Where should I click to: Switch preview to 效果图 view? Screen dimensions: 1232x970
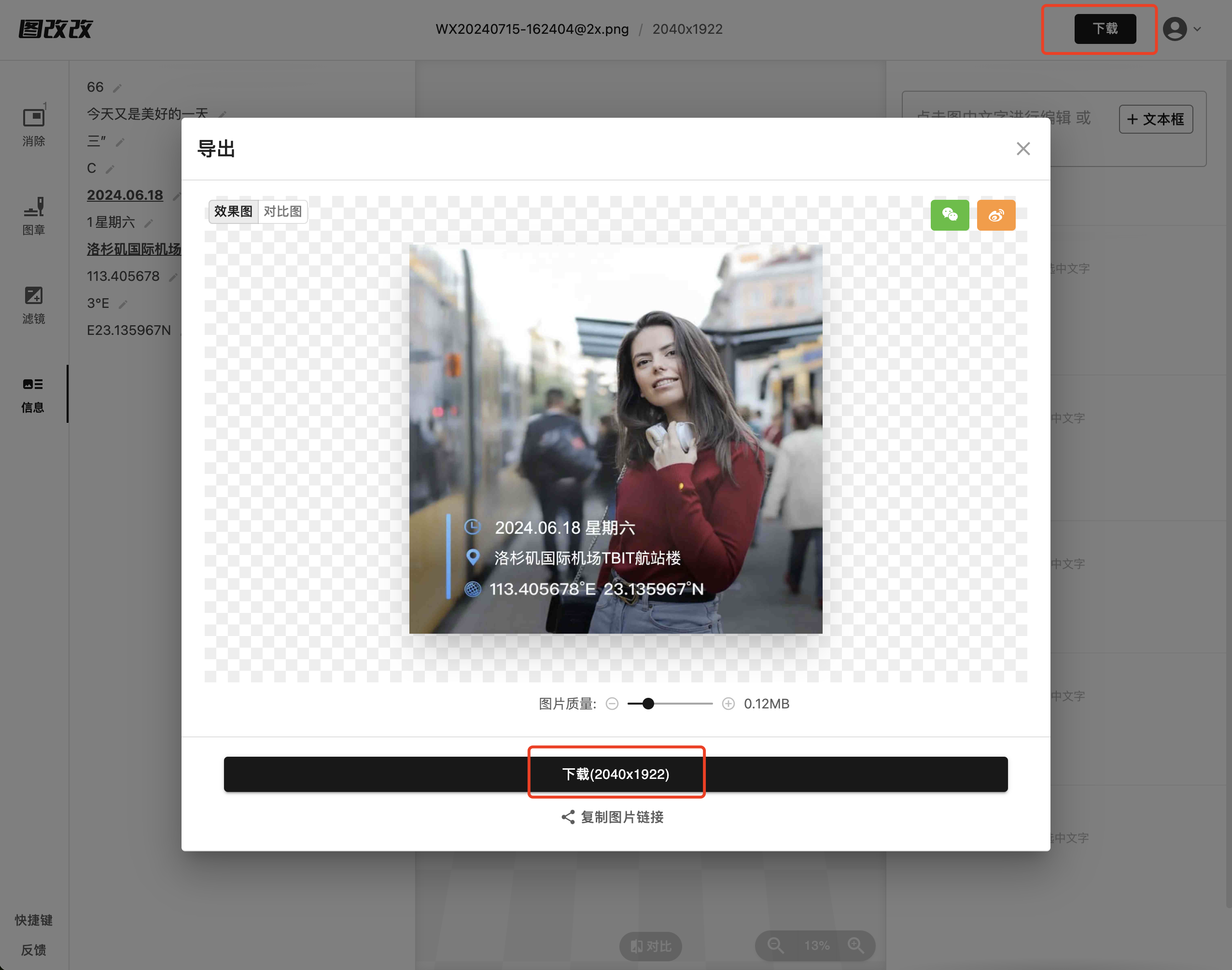234,211
